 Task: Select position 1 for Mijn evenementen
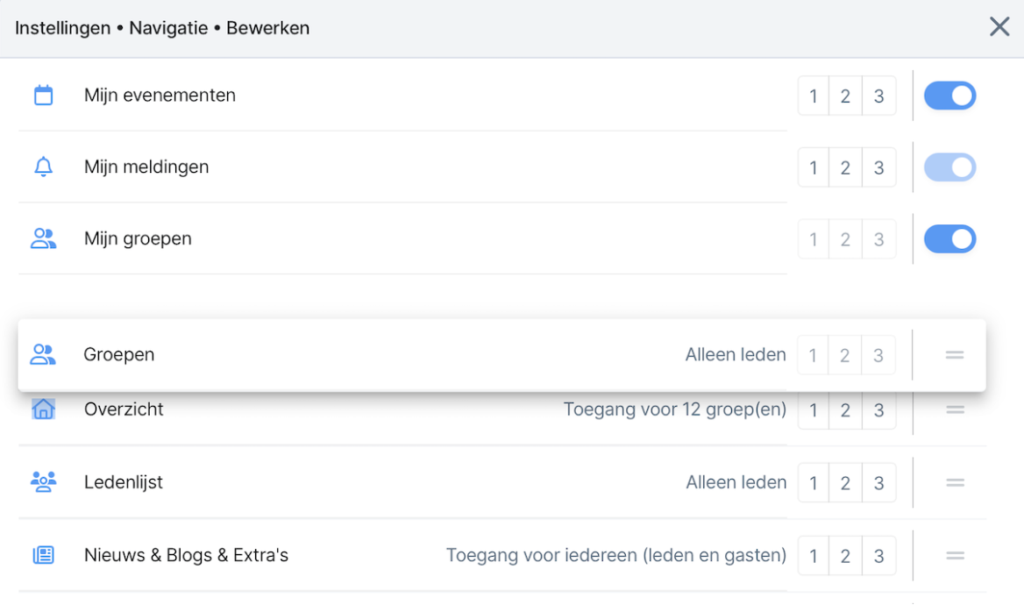[x=813, y=97]
